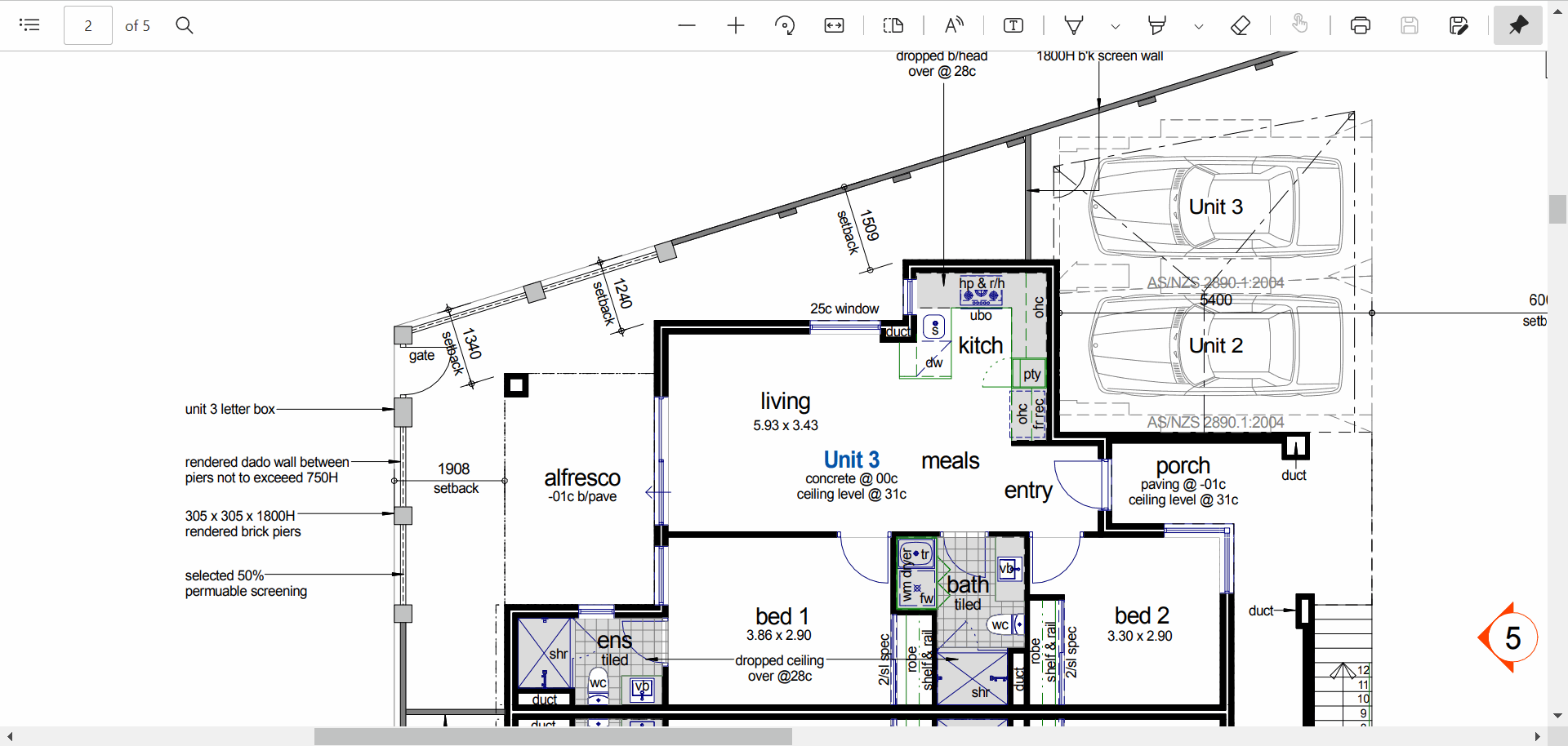Expand the Highlight color options dropdown
This screenshot has height=746, width=1568.
[1198, 26]
